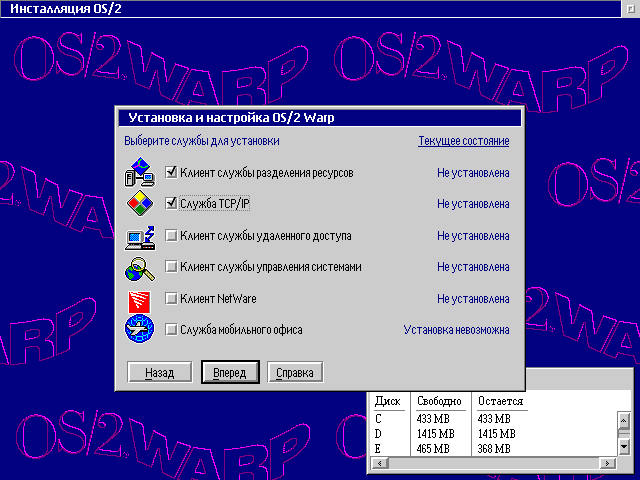Click the Установка и настройка OS/2 Warp title bar

[320, 118]
